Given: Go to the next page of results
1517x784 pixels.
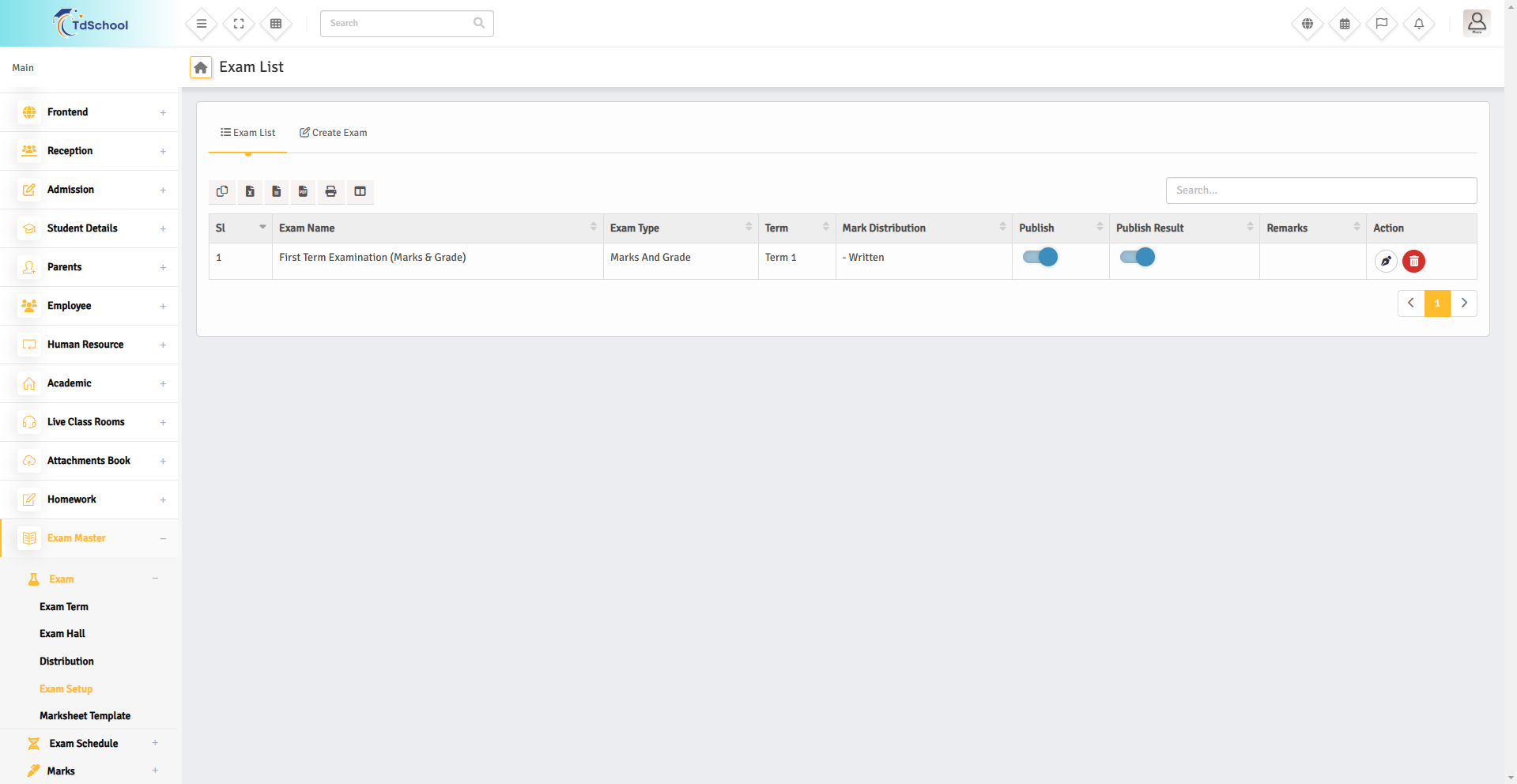Looking at the screenshot, I should click(x=1464, y=303).
